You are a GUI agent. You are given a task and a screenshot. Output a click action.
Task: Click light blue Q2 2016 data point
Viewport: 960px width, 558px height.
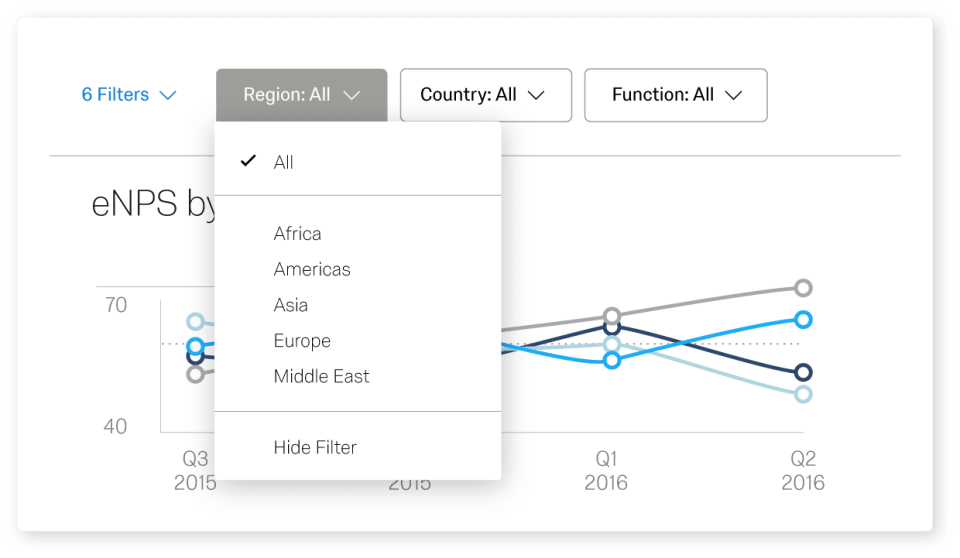click(x=802, y=394)
